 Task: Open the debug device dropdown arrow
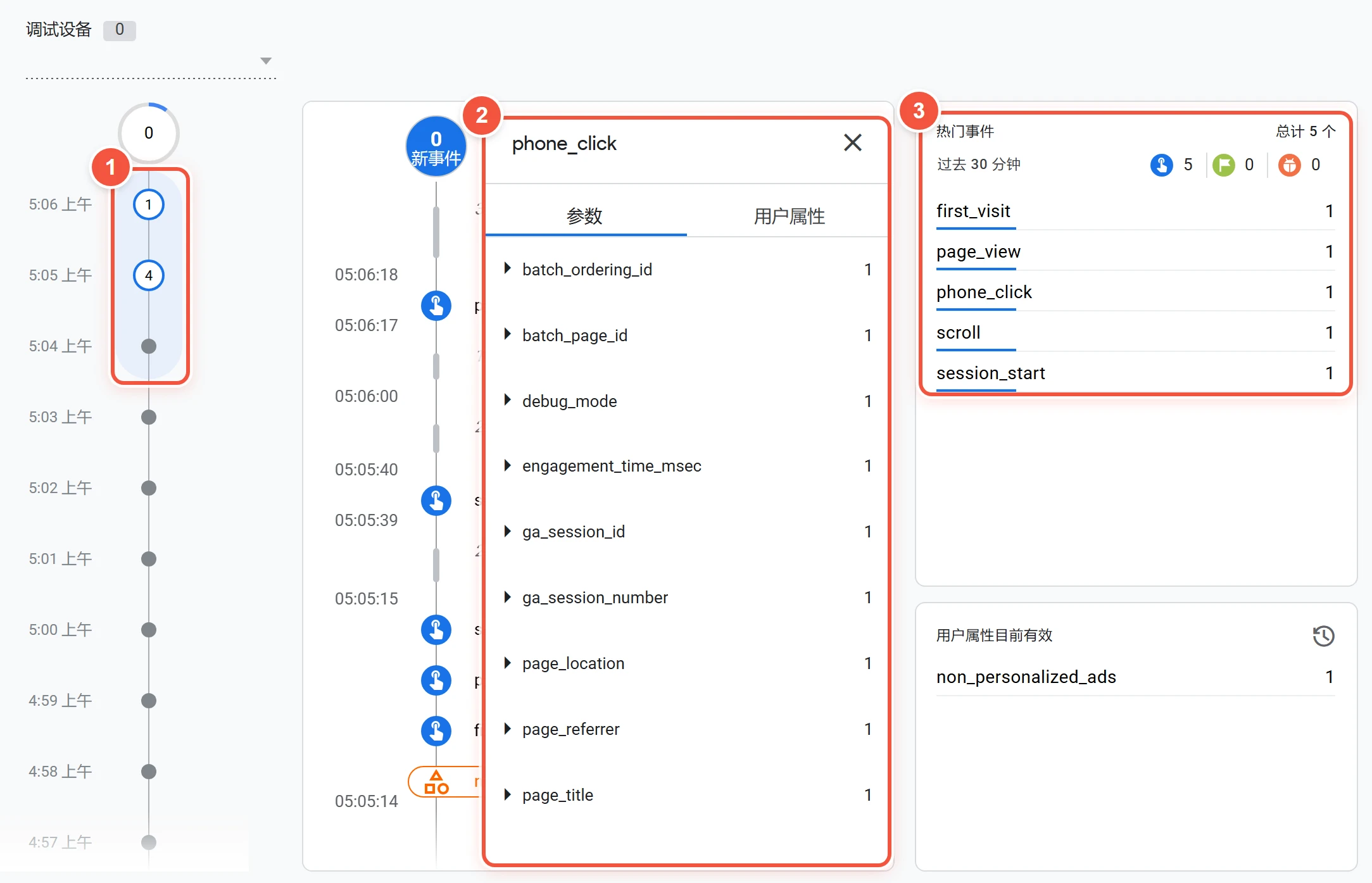click(266, 61)
